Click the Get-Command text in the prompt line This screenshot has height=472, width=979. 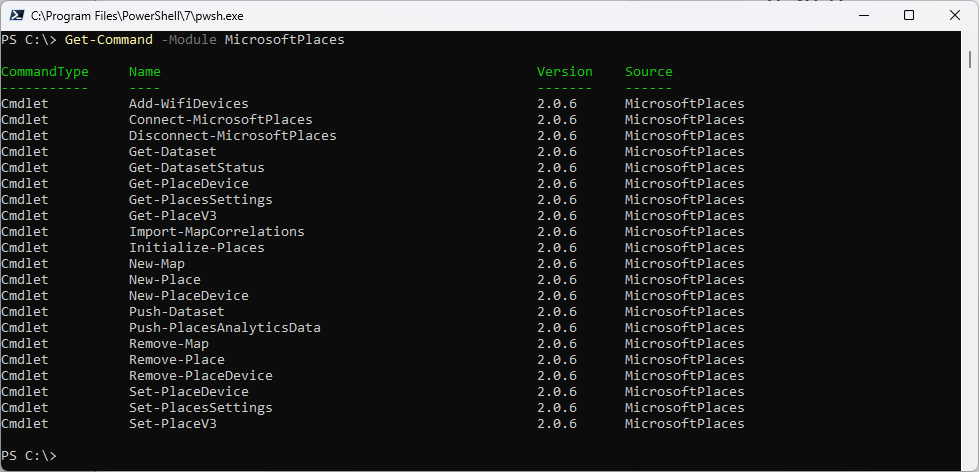click(109, 40)
